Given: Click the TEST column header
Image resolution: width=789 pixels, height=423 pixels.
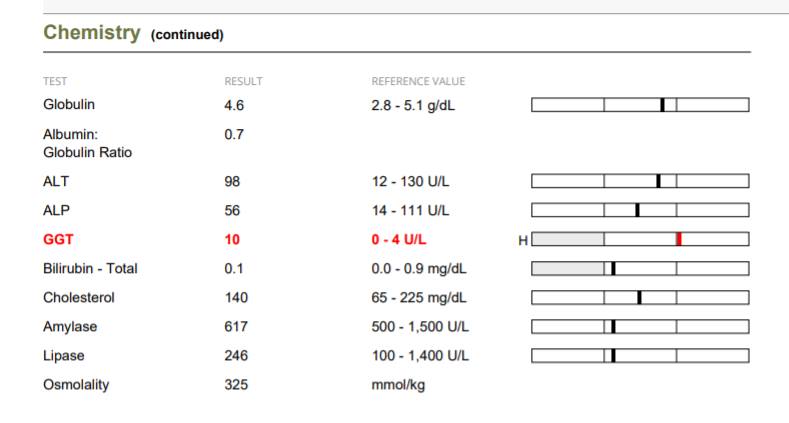Looking at the screenshot, I should (55, 81).
